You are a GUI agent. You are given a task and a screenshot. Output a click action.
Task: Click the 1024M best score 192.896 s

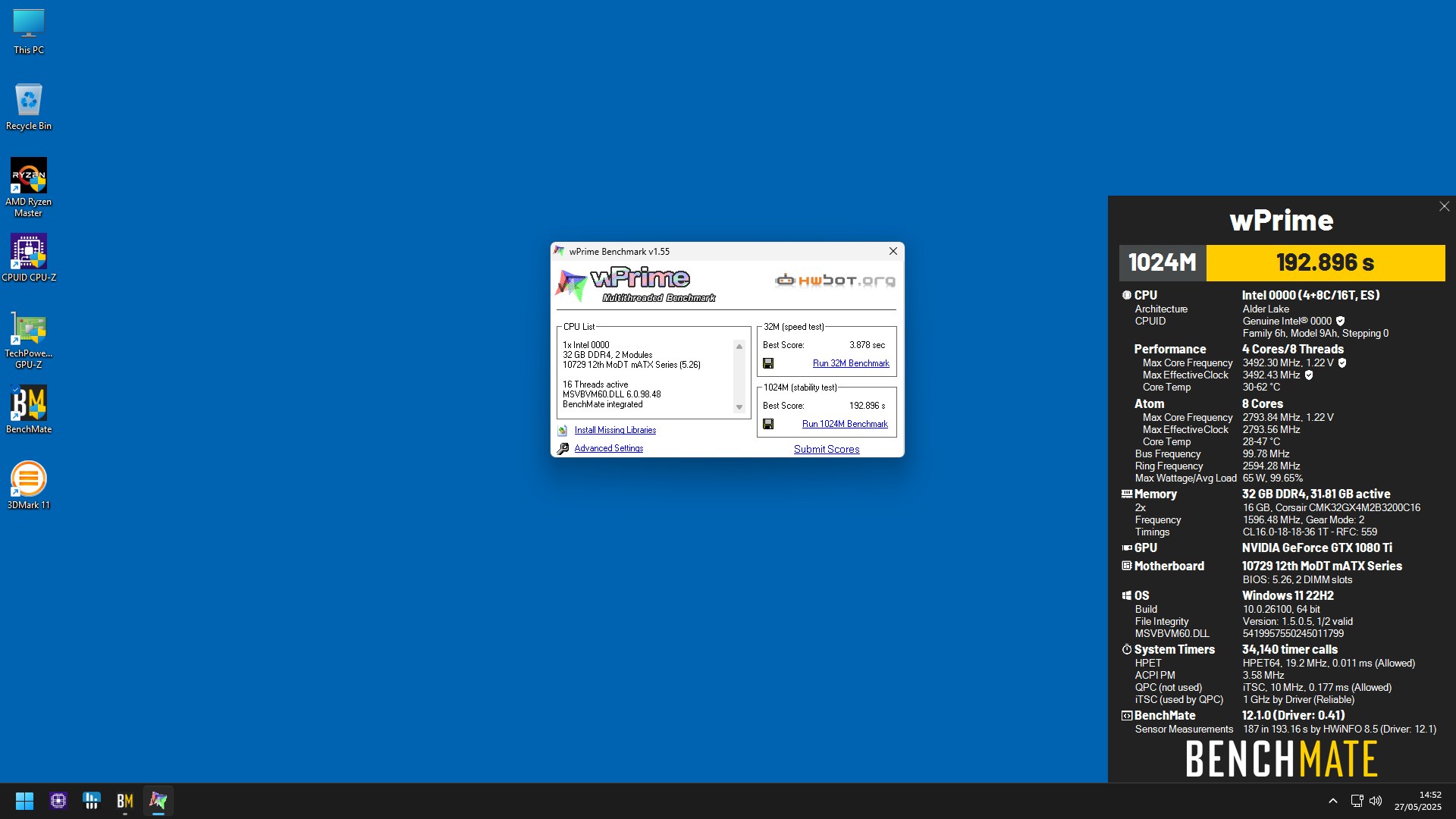867,406
